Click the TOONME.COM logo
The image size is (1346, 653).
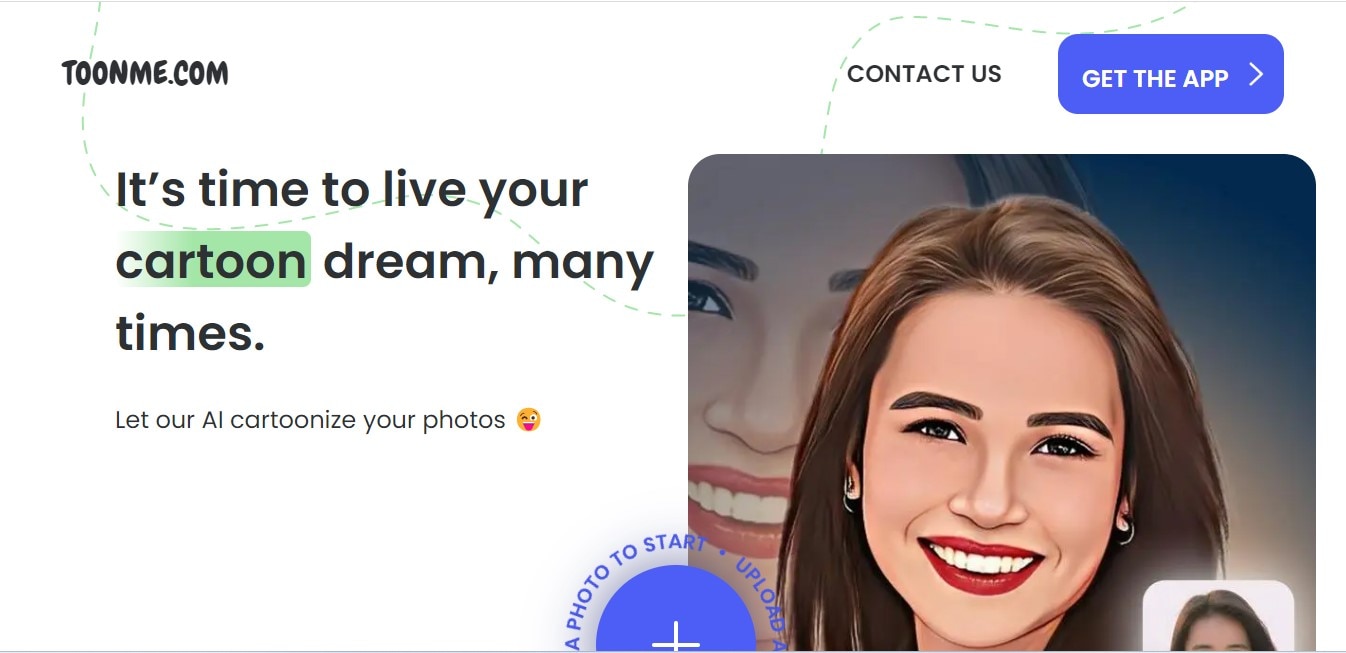tap(145, 73)
